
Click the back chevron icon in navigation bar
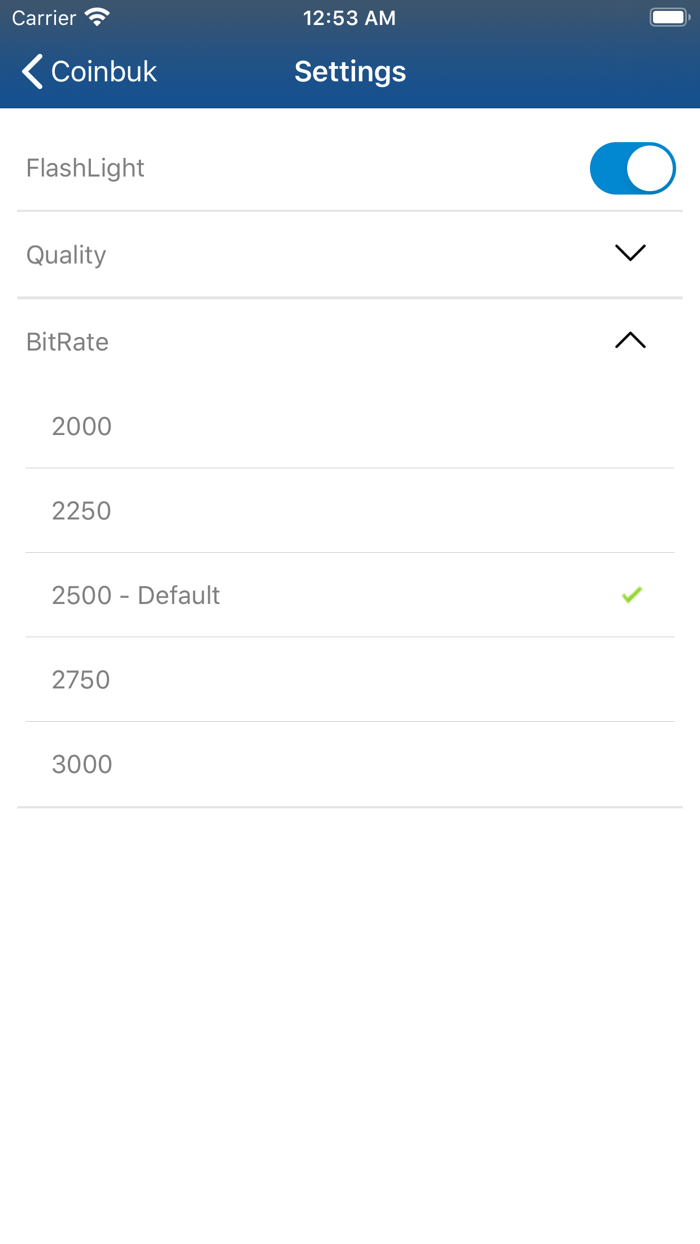[x=30, y=71]
